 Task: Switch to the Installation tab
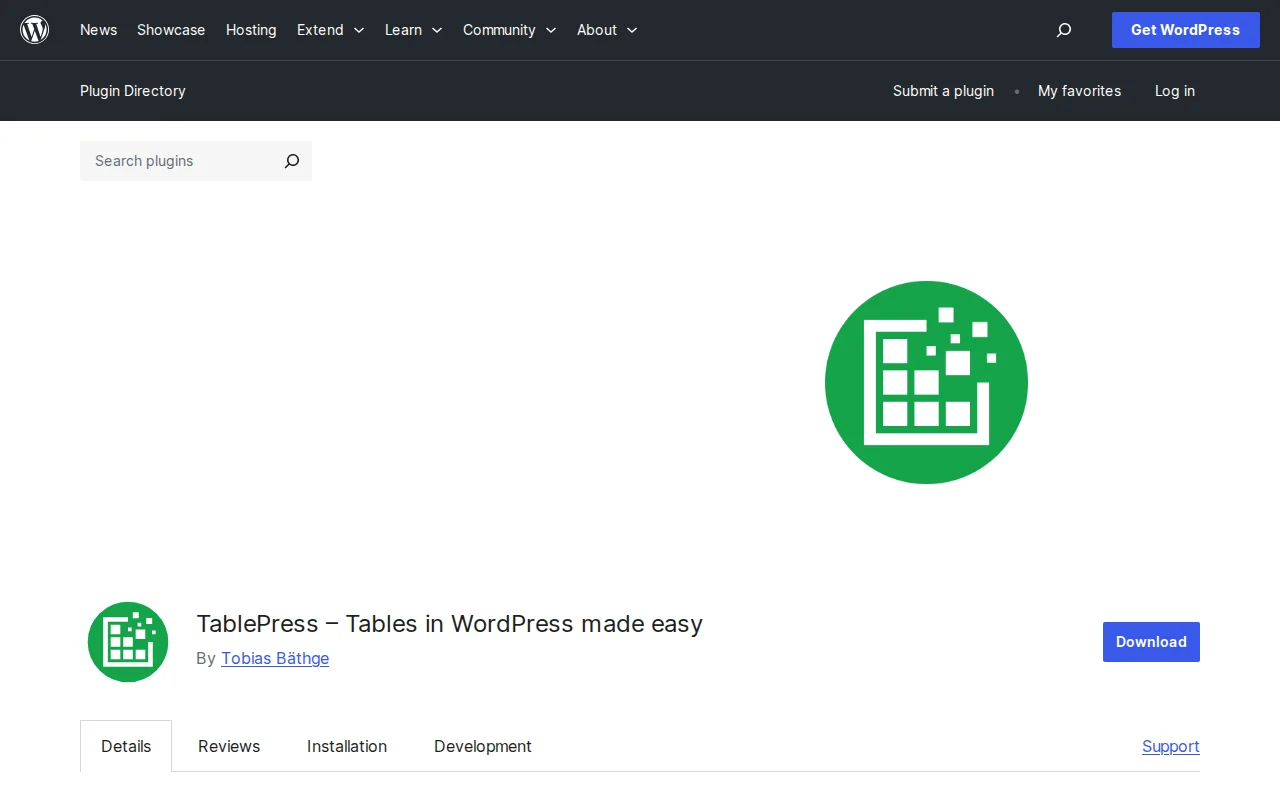346,746
